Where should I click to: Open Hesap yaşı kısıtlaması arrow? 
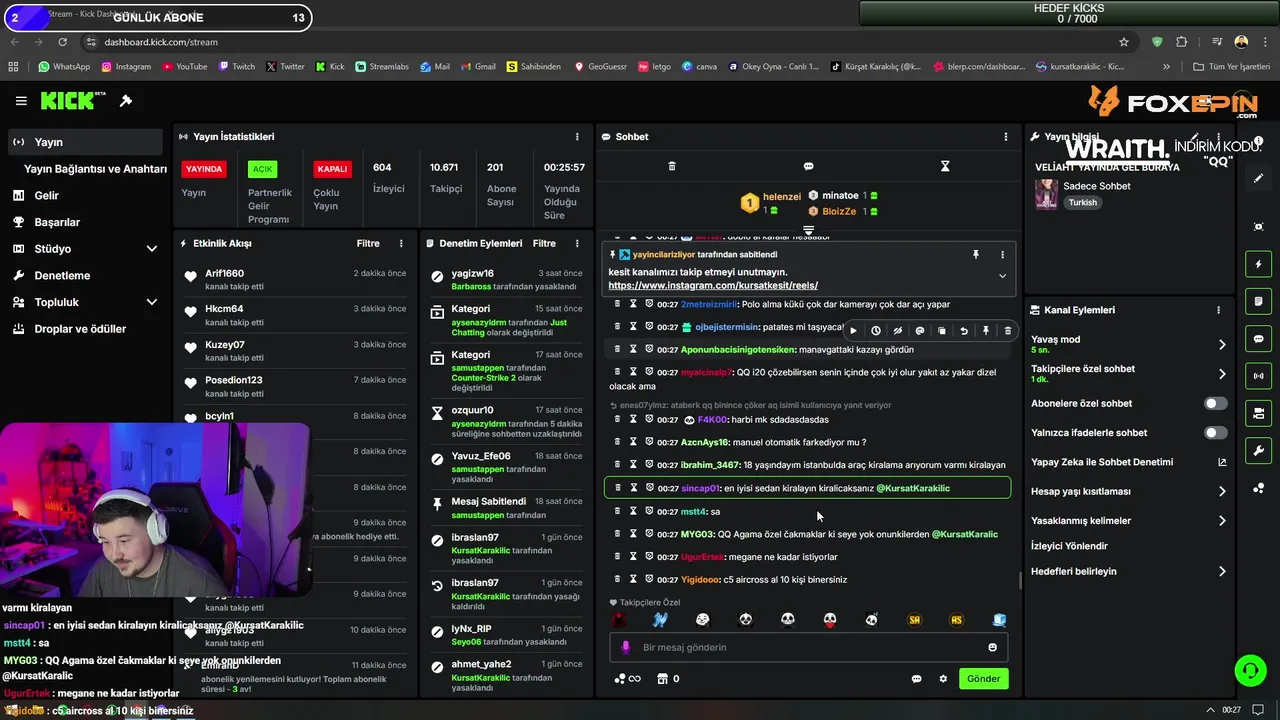click(1222, 492)
